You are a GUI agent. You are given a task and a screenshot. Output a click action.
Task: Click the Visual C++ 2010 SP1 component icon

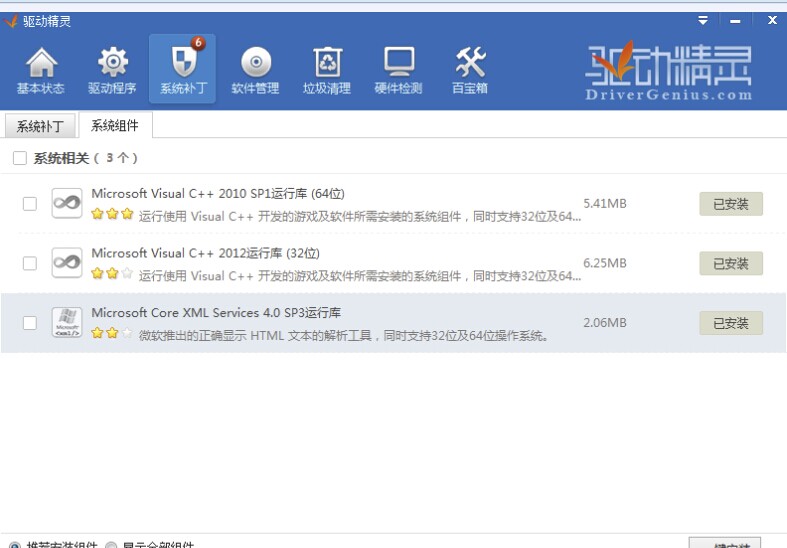point(67,203)
